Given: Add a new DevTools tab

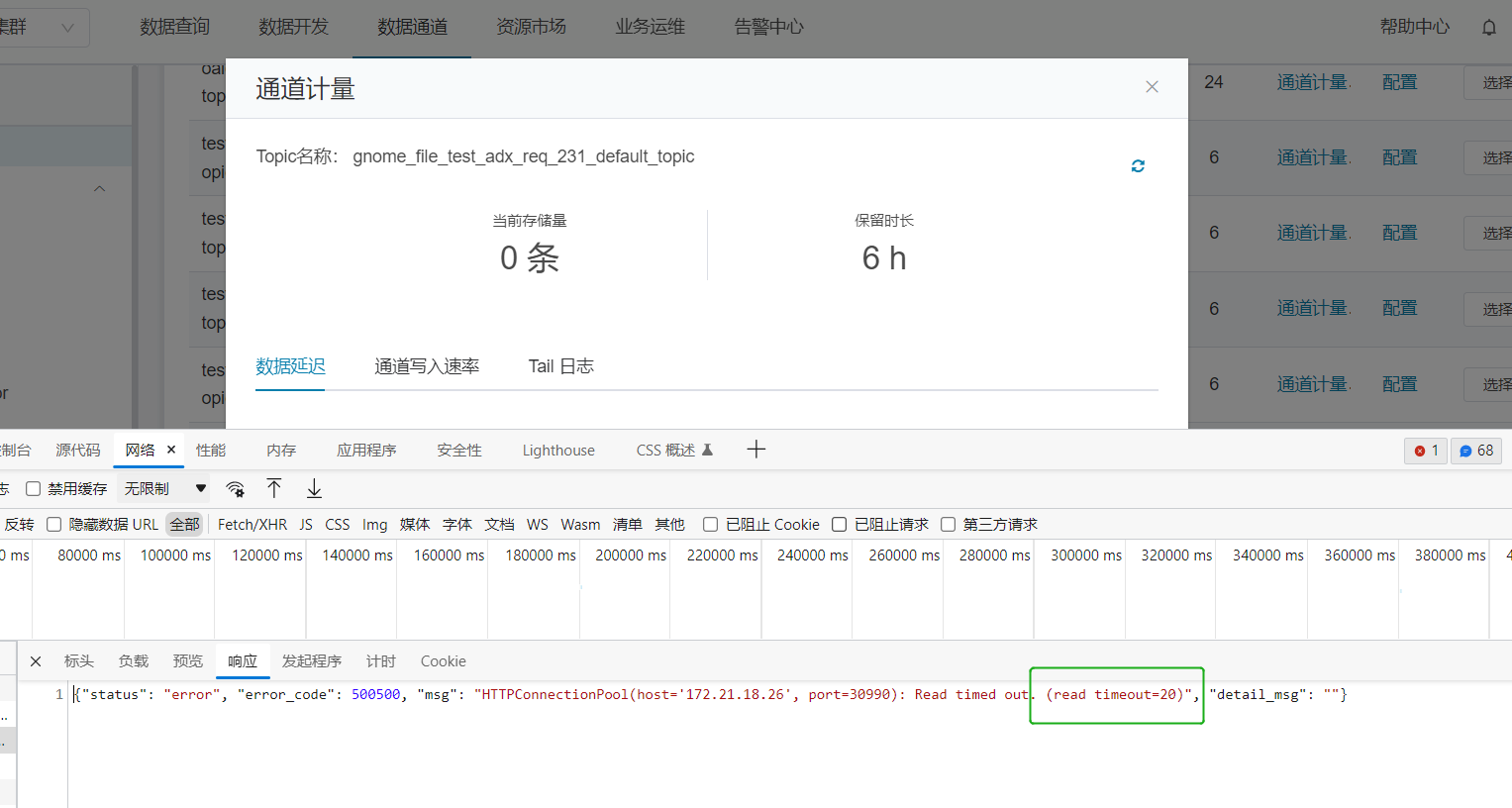Looking at the screenshot, I should click(x=756, y=450).
